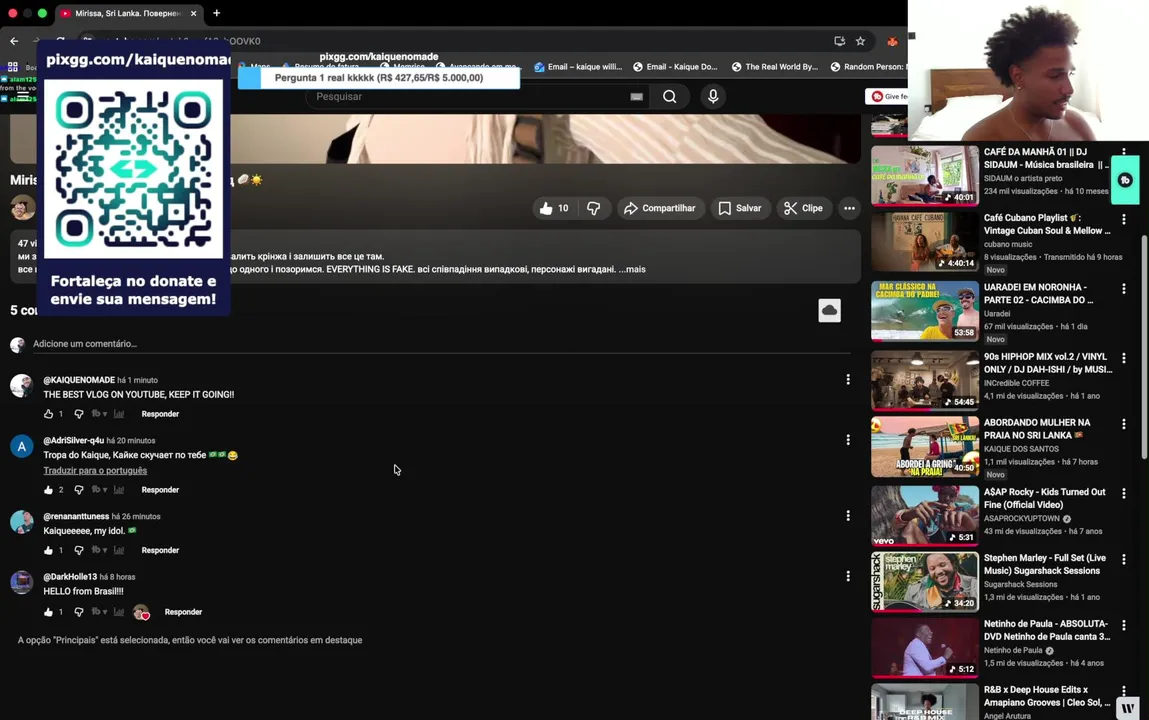
Task: Reply to @KAIQUENOMADE's comment
Action: pos(160,414)
